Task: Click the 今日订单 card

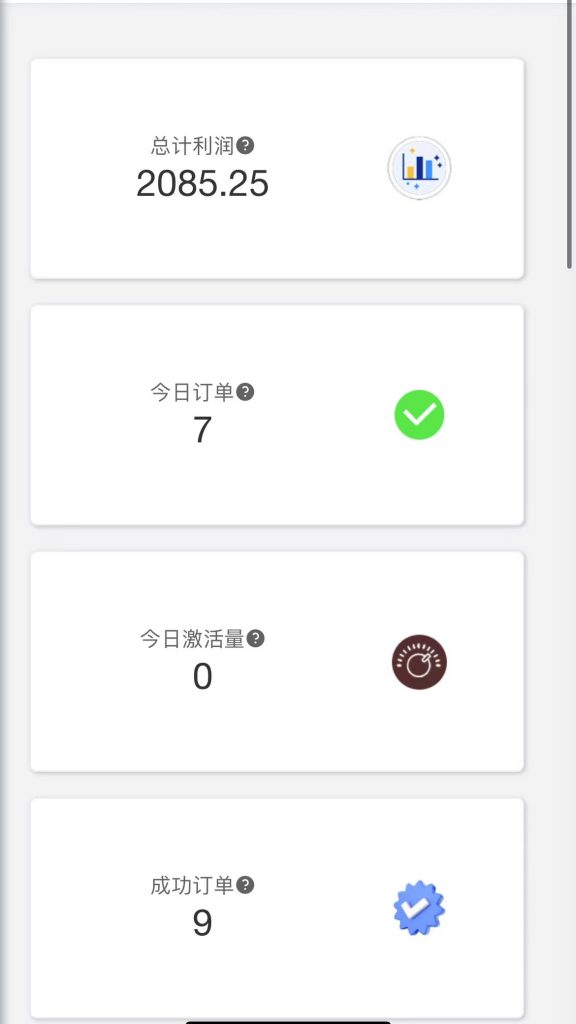Action: pyautogui.click(x=276, y=414)
